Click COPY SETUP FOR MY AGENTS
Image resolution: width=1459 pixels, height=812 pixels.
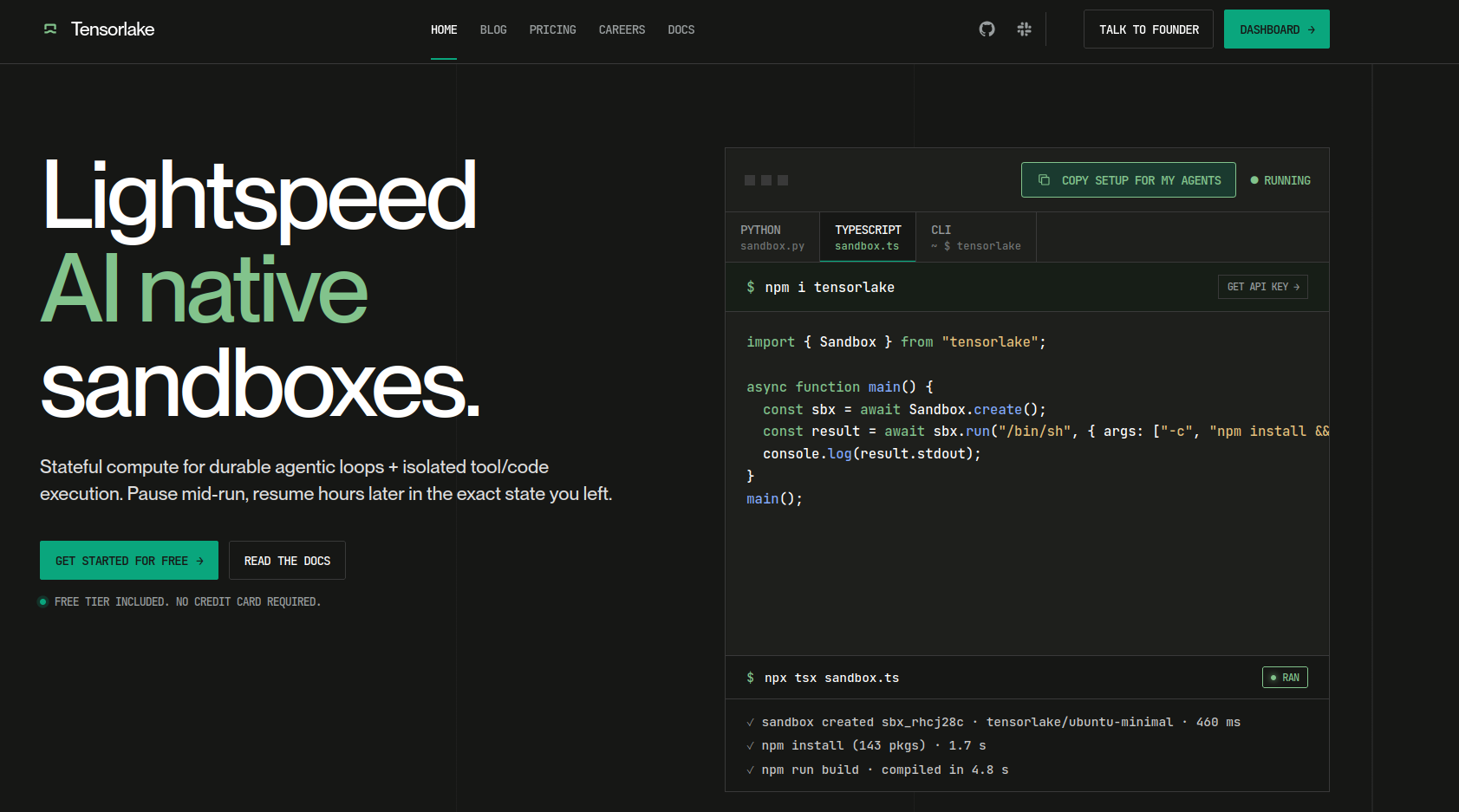coord(1129,180)
